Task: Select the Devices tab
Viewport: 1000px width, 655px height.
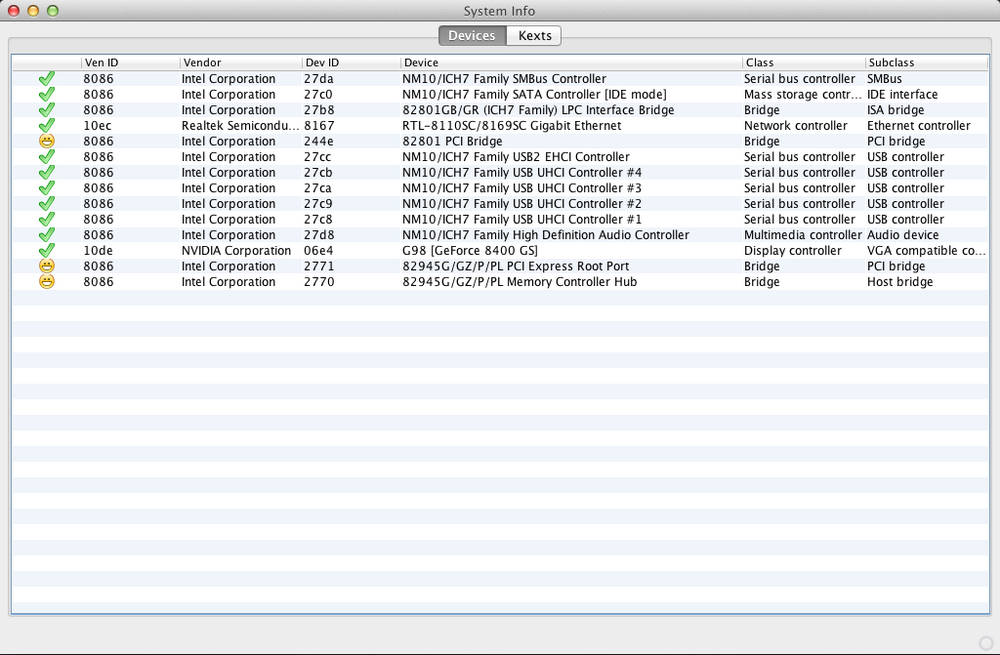Action: (472, 36)
